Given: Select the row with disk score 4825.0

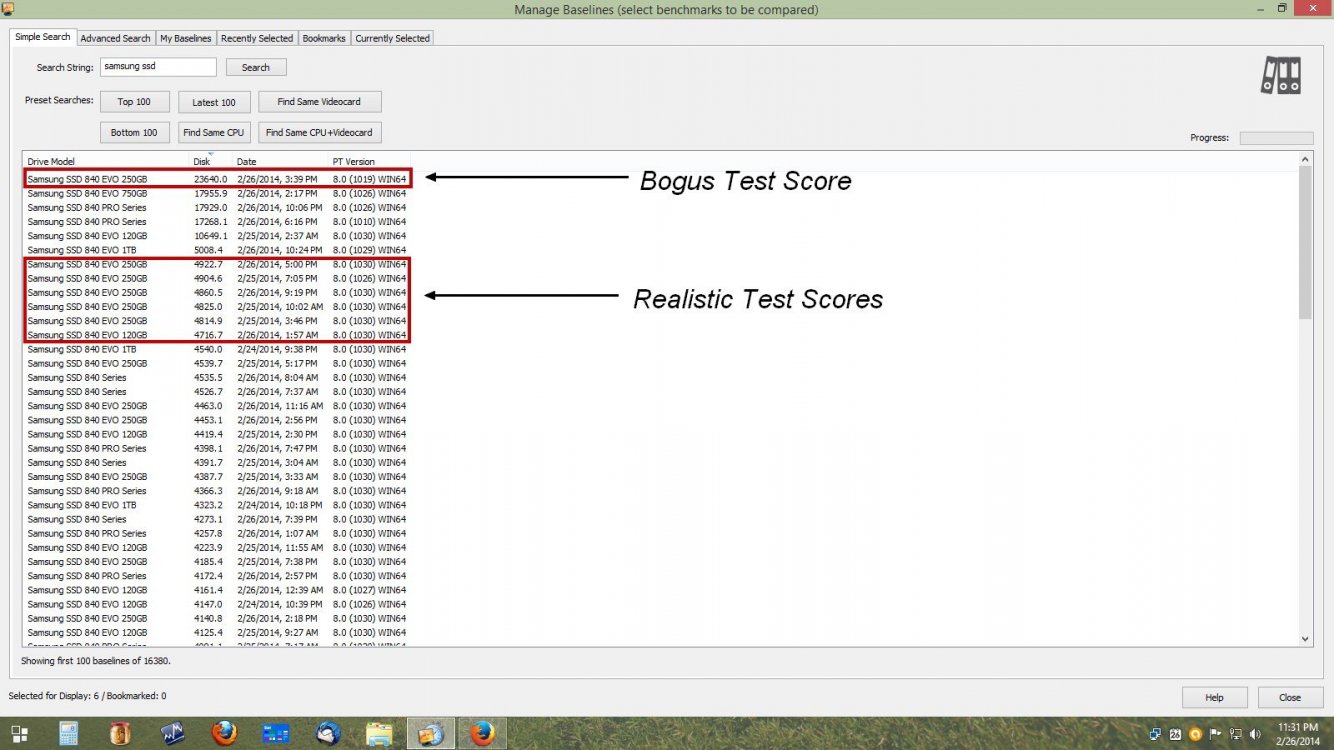Looking at the screenshot, I should (x=217, y=306).
